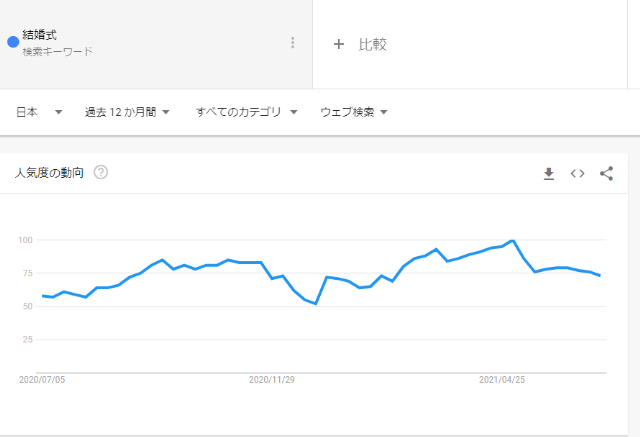The width and height of the screenshot is (640, 437).
Task: Open the help icon beside 人気度の動向
Action: coord(101,173)
